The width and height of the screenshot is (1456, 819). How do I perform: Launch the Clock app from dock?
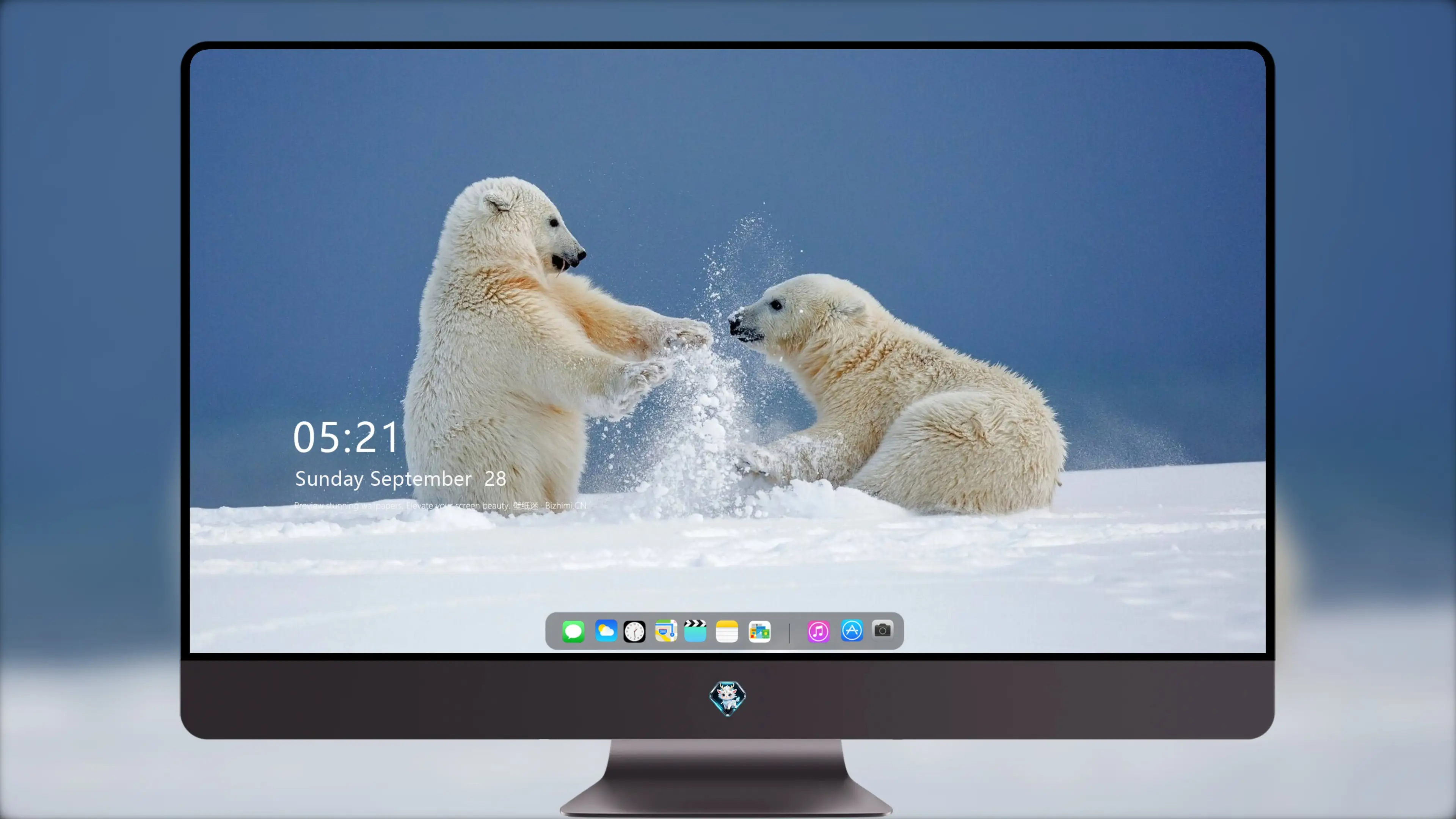(x=634, y=631)
